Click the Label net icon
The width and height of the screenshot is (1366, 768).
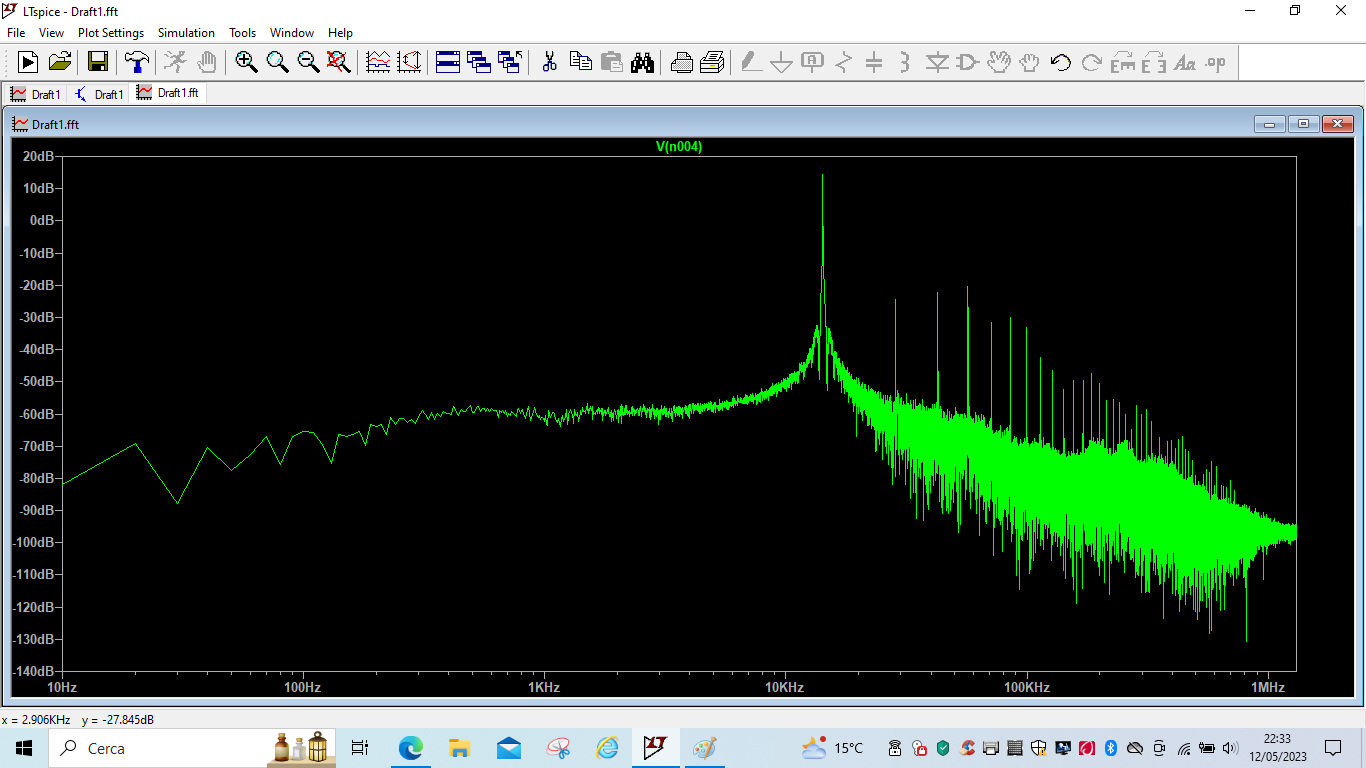click(812, 62)
